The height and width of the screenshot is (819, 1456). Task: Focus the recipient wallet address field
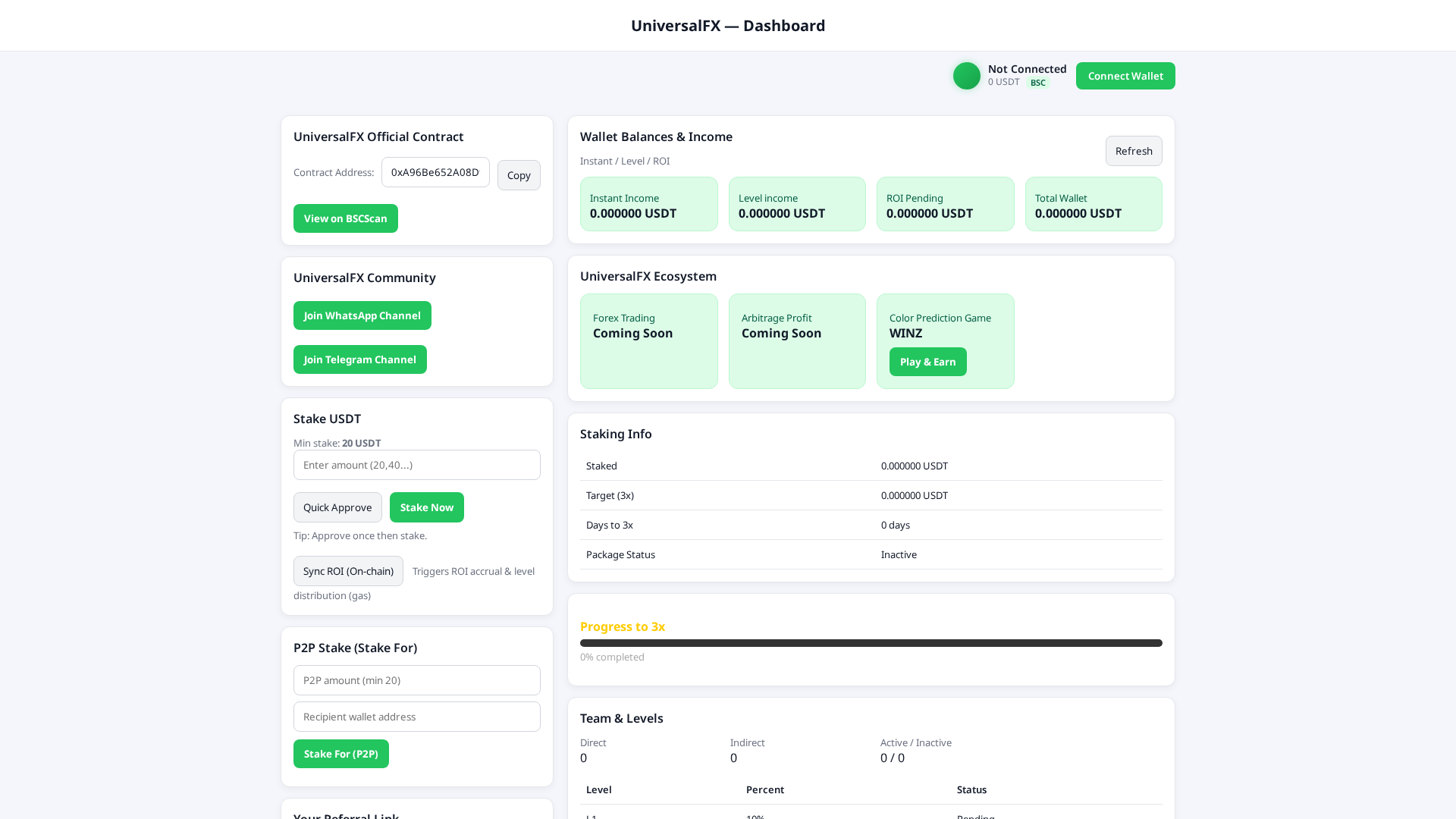point(416,717)
